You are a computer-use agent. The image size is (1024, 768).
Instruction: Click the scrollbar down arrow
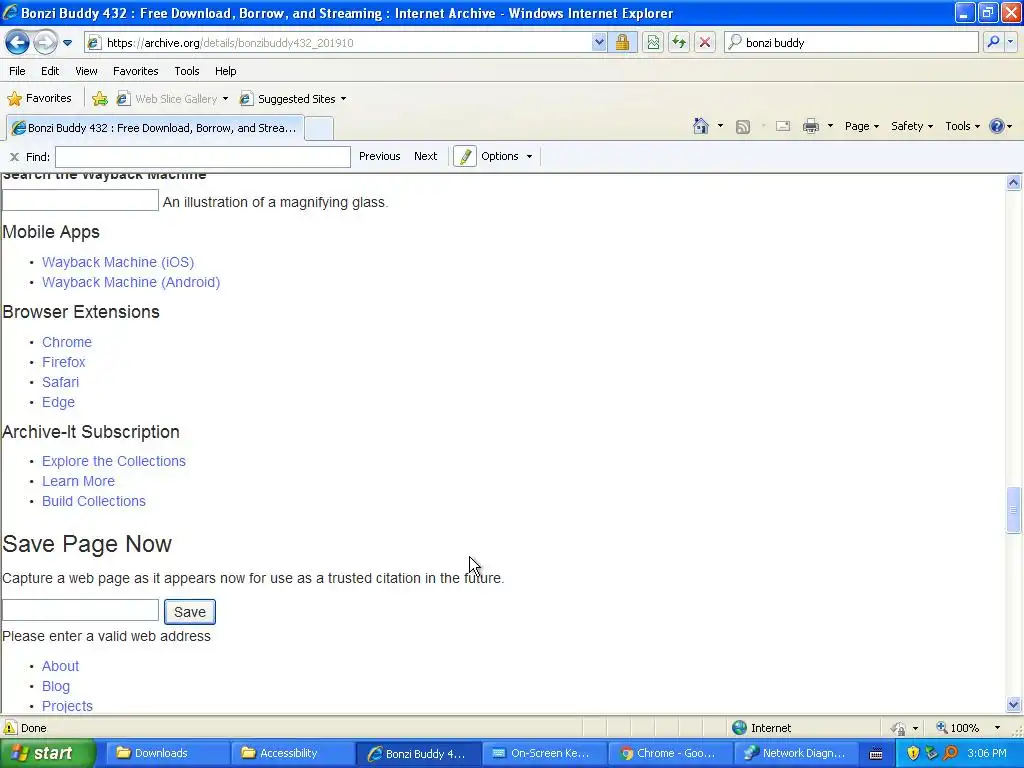coord(1013,704)
